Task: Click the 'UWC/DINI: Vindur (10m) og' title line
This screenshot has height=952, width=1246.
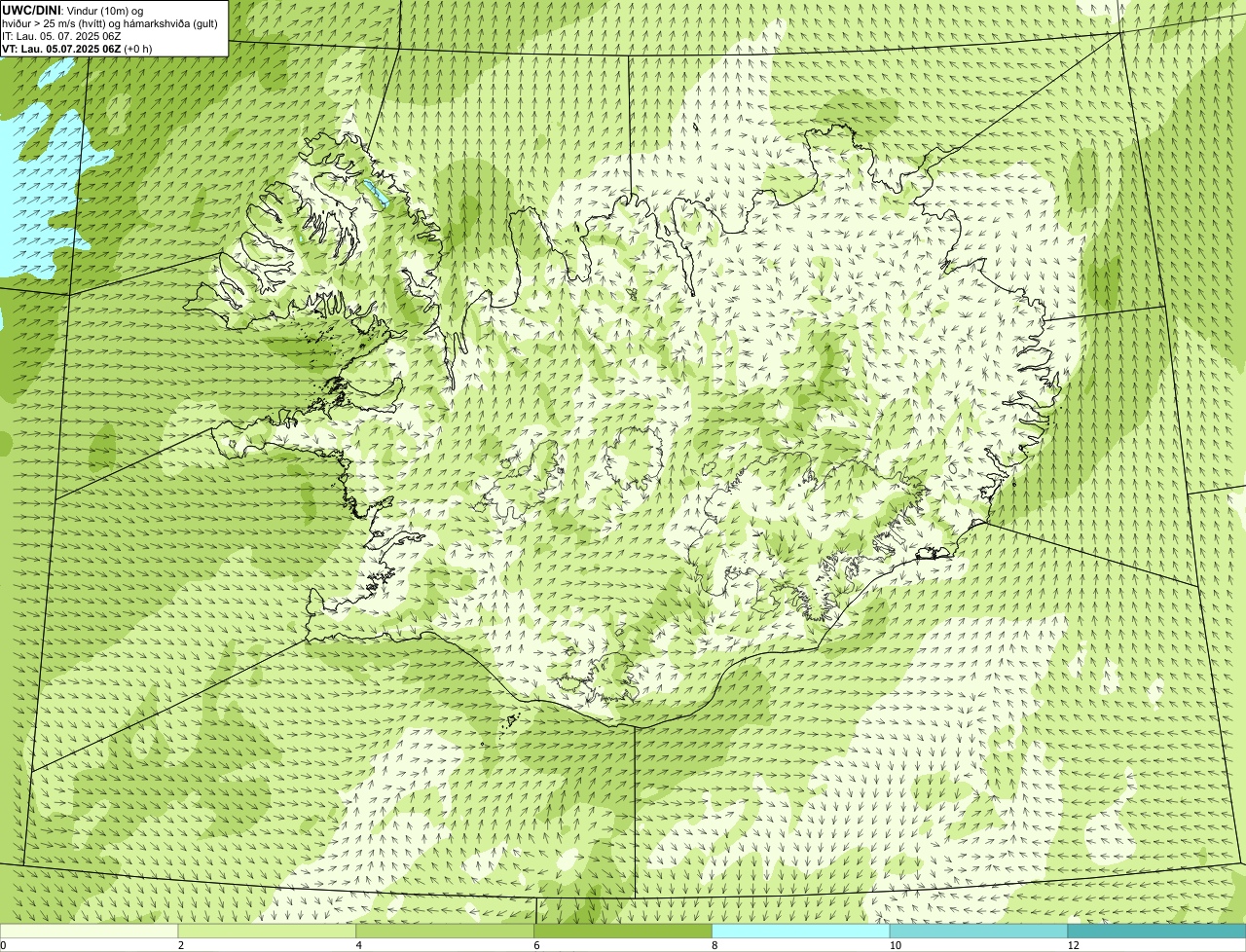Action: click(73, 10)
